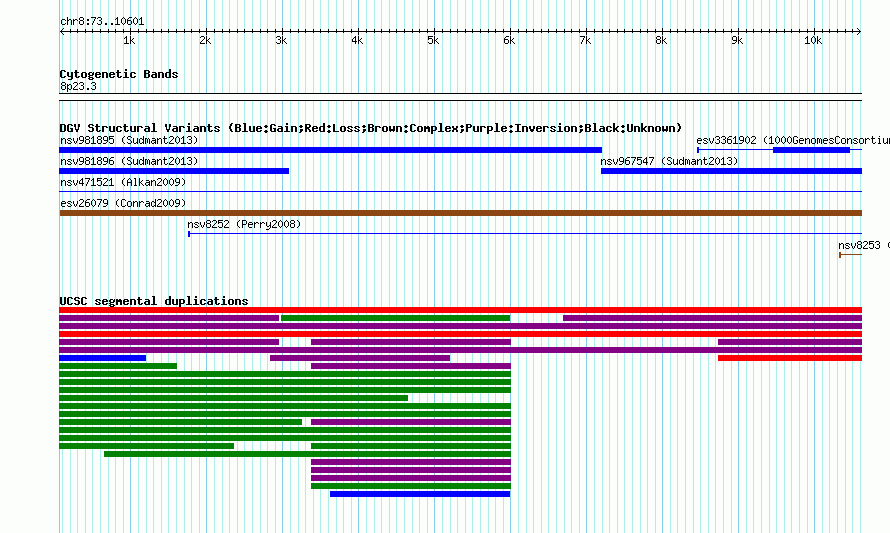
Task: Open the nsv967547 (Sudmant2013) variant label
Action: (x=669, y=161)
